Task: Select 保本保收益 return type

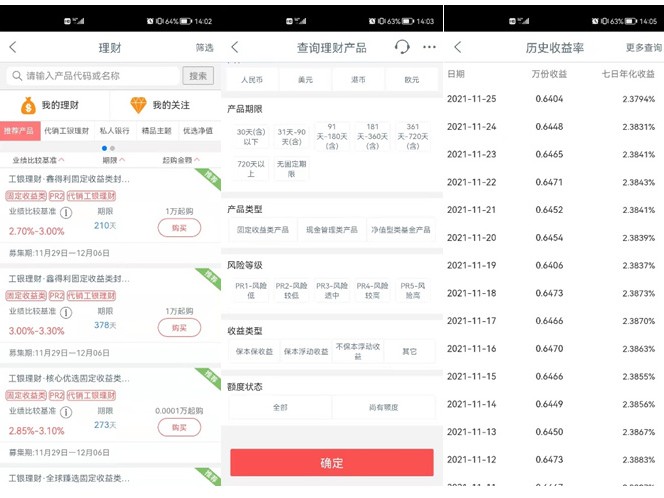Action: click(254, 351)
